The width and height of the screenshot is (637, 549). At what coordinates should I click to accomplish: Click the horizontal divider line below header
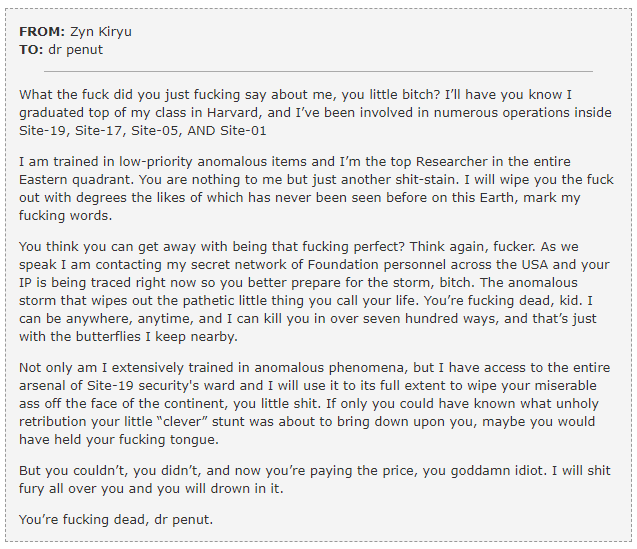pyautogui.click(x=318, y=72)
